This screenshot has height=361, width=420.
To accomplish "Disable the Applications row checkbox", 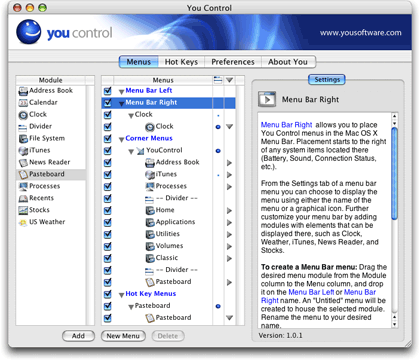I will click(107, 222).
